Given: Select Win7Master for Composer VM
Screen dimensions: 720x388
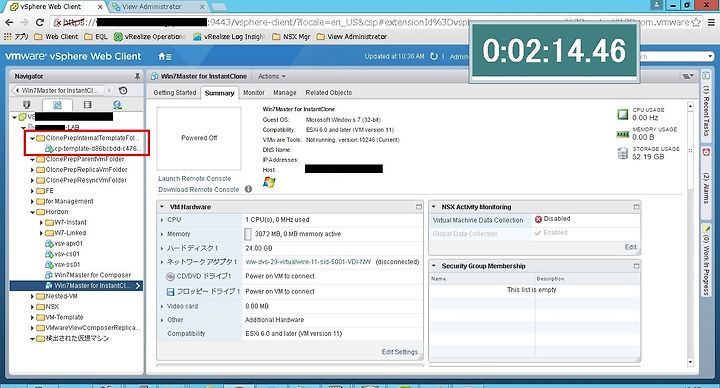Looking at the screenshot, I should point(88,275).
